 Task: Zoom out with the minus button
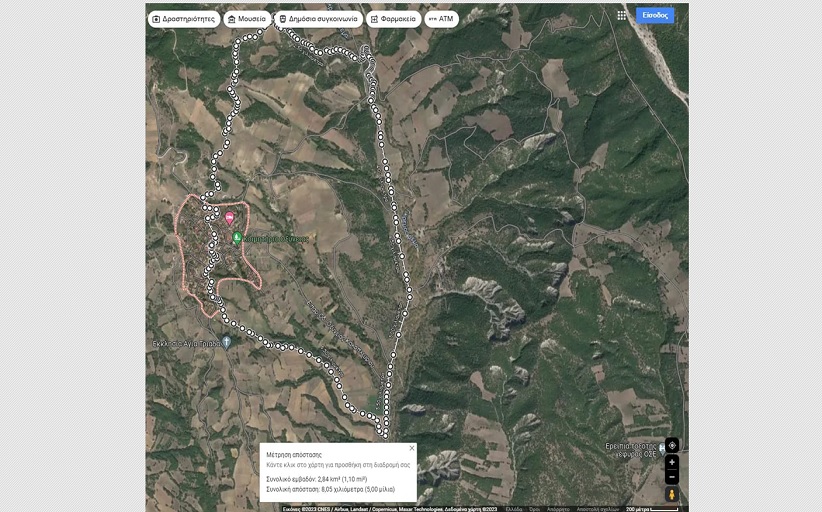pyautogui.click(x=672, y=477)
